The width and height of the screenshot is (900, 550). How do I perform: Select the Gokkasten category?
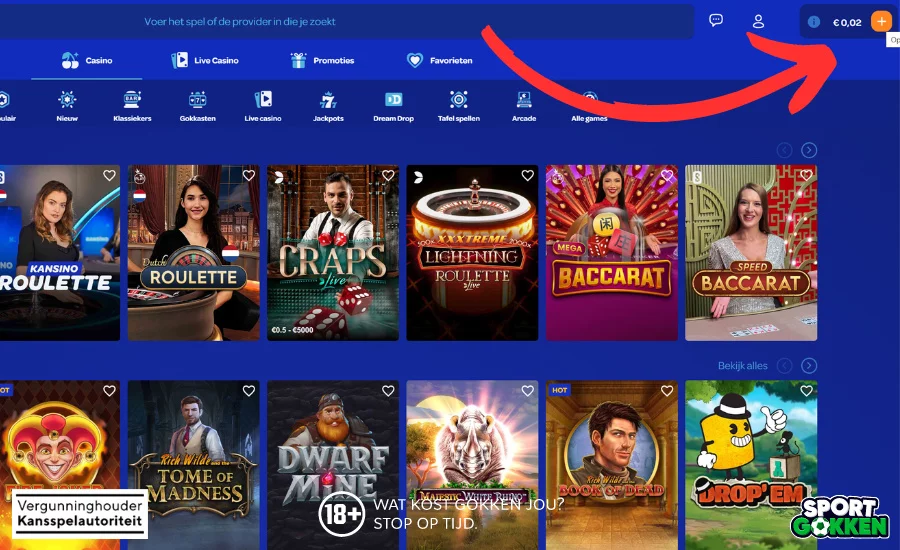[197, 106]
